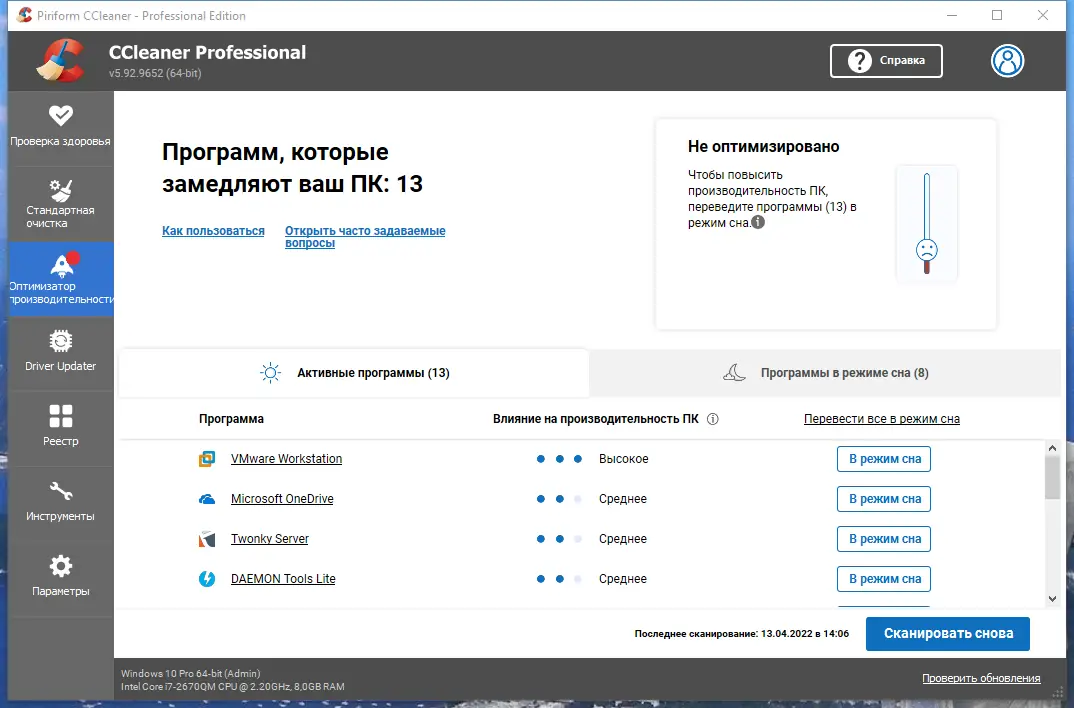The image size is (1074, 708).
Task: Open the Справка help dialog
Action: coord(886,61)
